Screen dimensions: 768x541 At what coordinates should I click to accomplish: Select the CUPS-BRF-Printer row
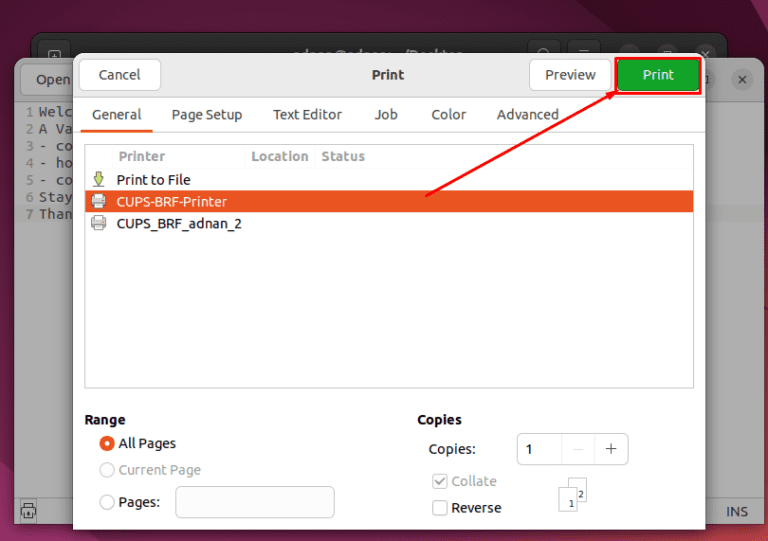[x=389, y=201]
